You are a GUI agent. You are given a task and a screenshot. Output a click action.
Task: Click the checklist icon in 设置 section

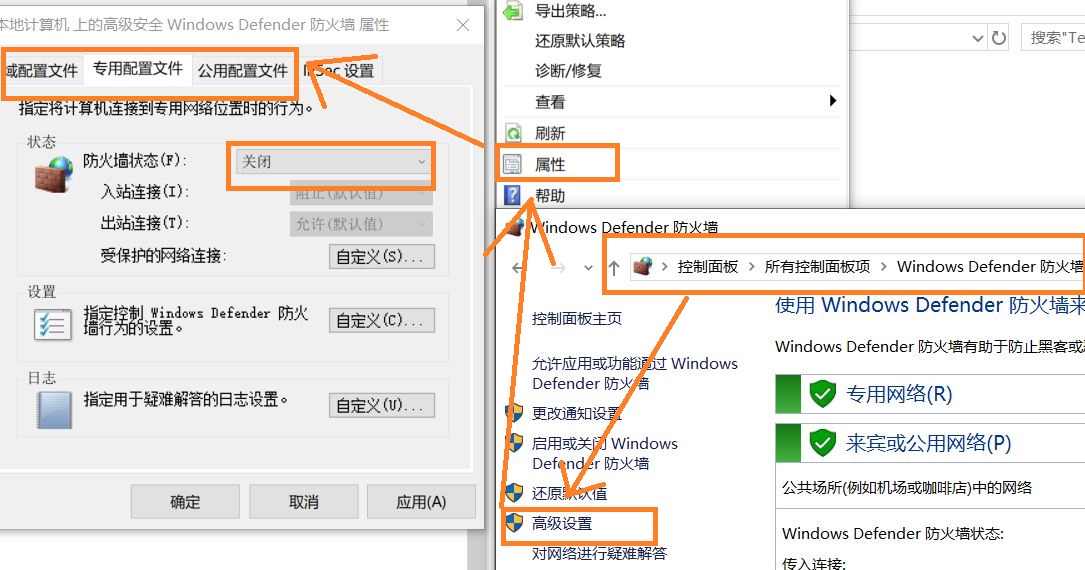click(x=53, y=324)
